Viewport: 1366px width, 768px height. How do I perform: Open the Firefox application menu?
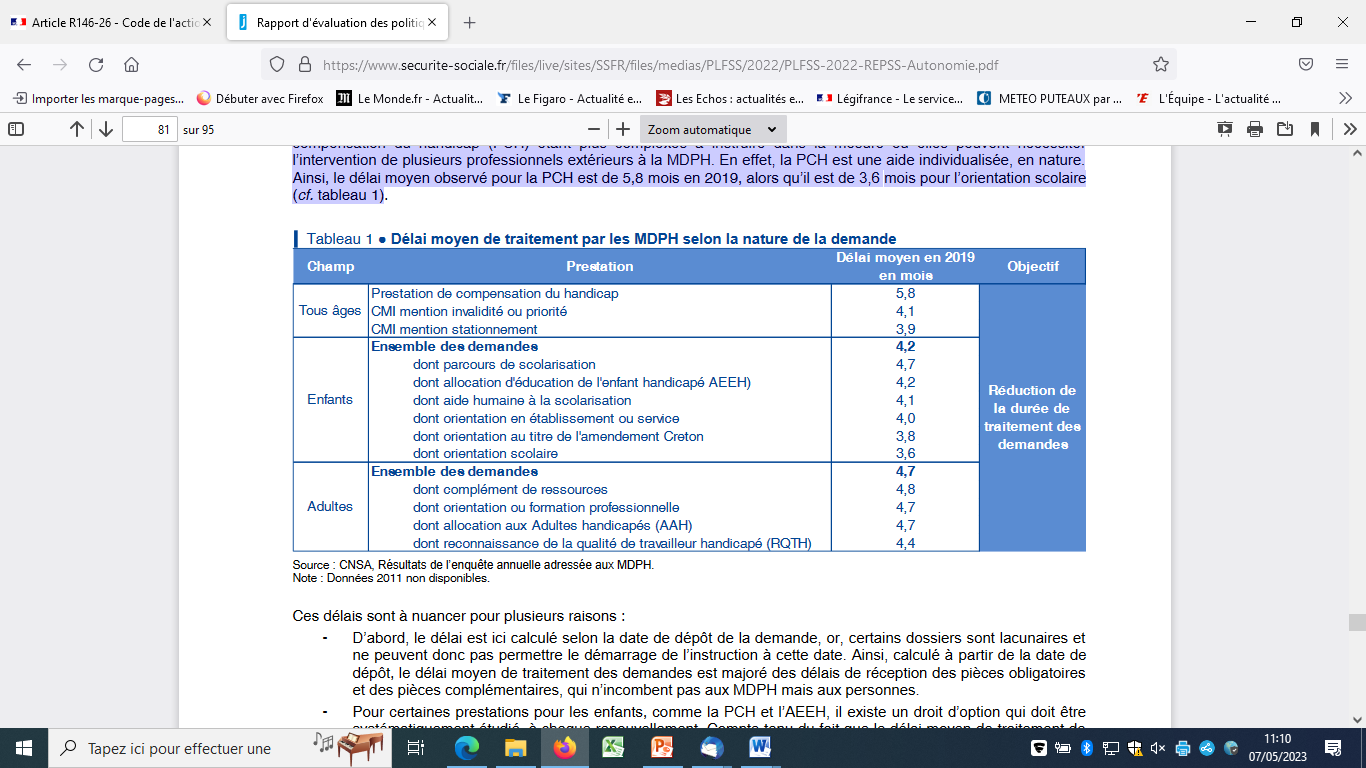(x=1342, y=65)
